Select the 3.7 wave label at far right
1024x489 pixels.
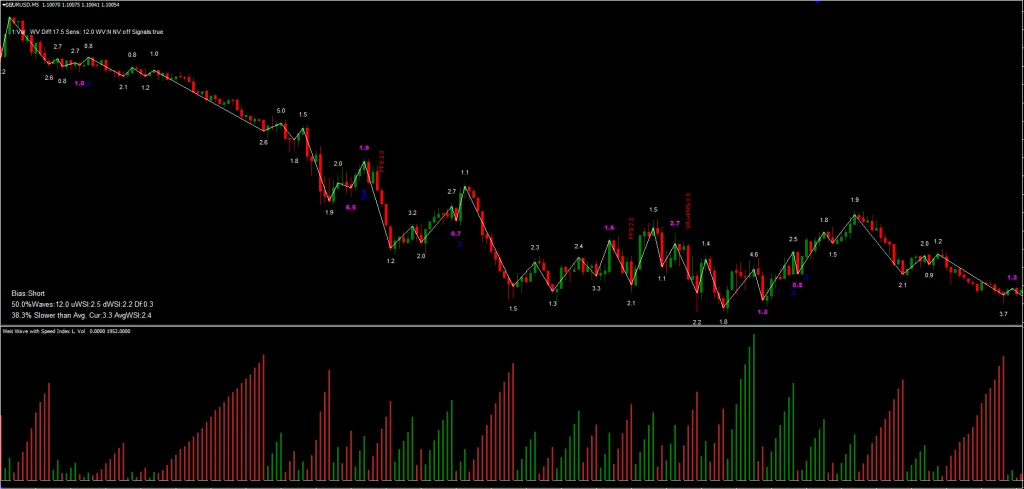pyautogui.click(x=1003, y=314)
